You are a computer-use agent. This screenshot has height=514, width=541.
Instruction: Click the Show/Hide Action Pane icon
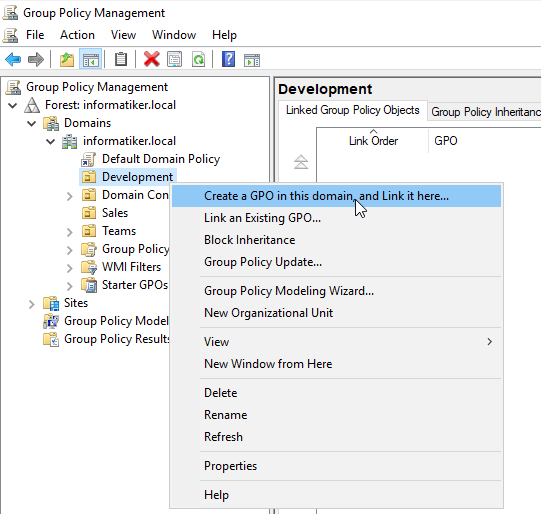(252, 60)
